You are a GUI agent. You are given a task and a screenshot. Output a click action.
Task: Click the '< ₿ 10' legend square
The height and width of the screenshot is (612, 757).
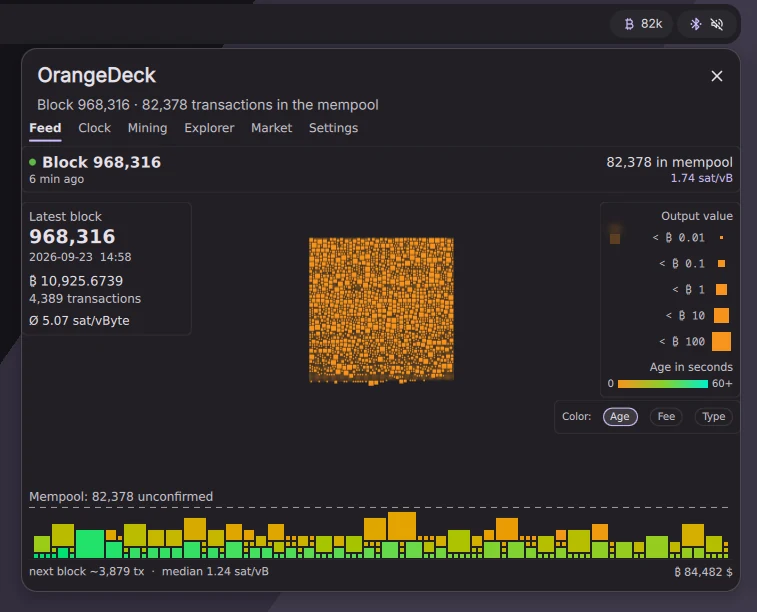coord(721,316)
